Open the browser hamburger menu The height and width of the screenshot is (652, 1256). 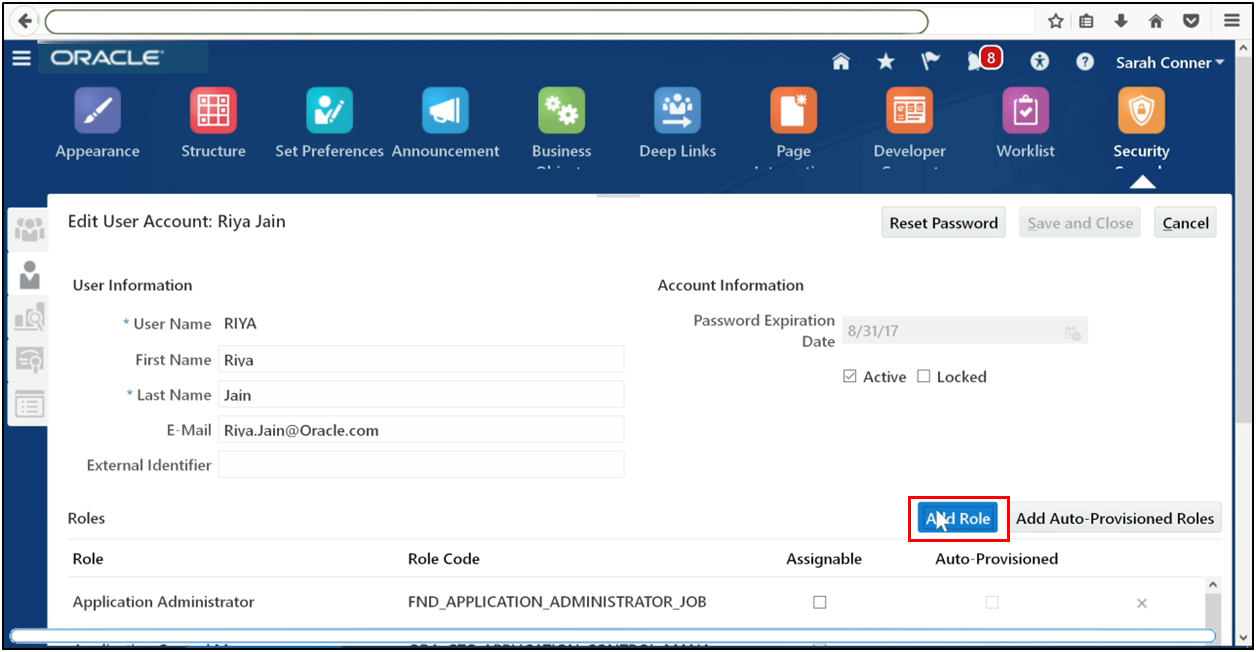tap(1231, 20)
